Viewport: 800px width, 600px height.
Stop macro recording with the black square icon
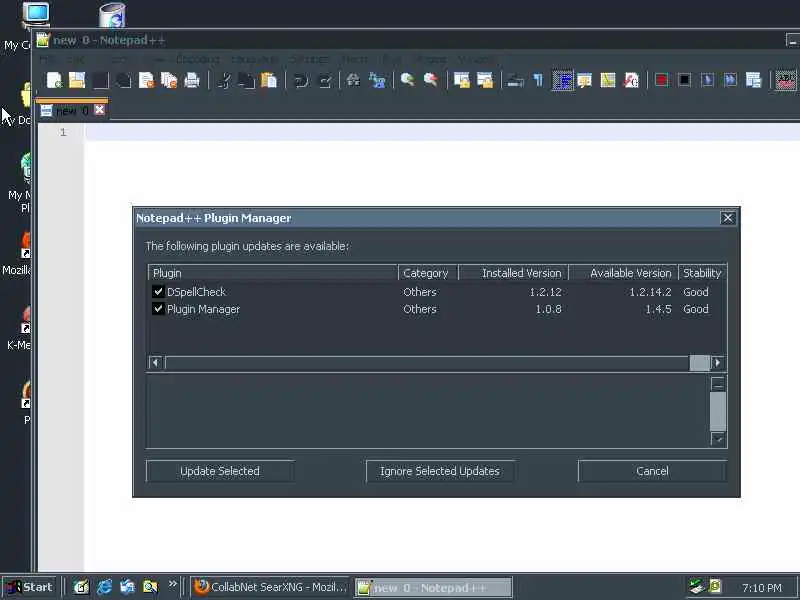pyautogui.click(x=685, y=80)
